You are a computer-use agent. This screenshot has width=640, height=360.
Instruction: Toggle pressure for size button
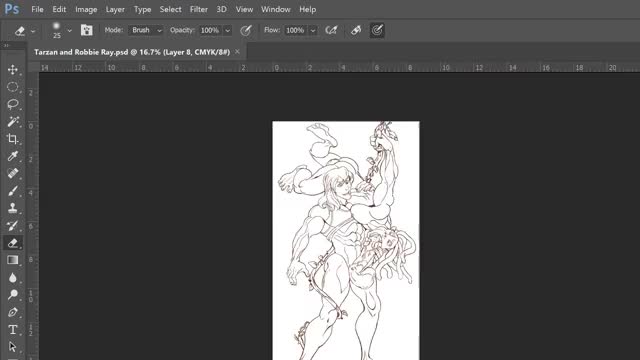tap(377, 30)
